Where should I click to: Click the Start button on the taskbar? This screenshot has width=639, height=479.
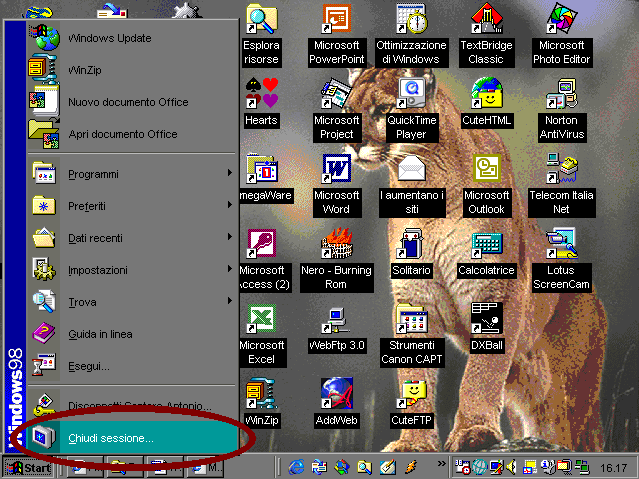29,468
